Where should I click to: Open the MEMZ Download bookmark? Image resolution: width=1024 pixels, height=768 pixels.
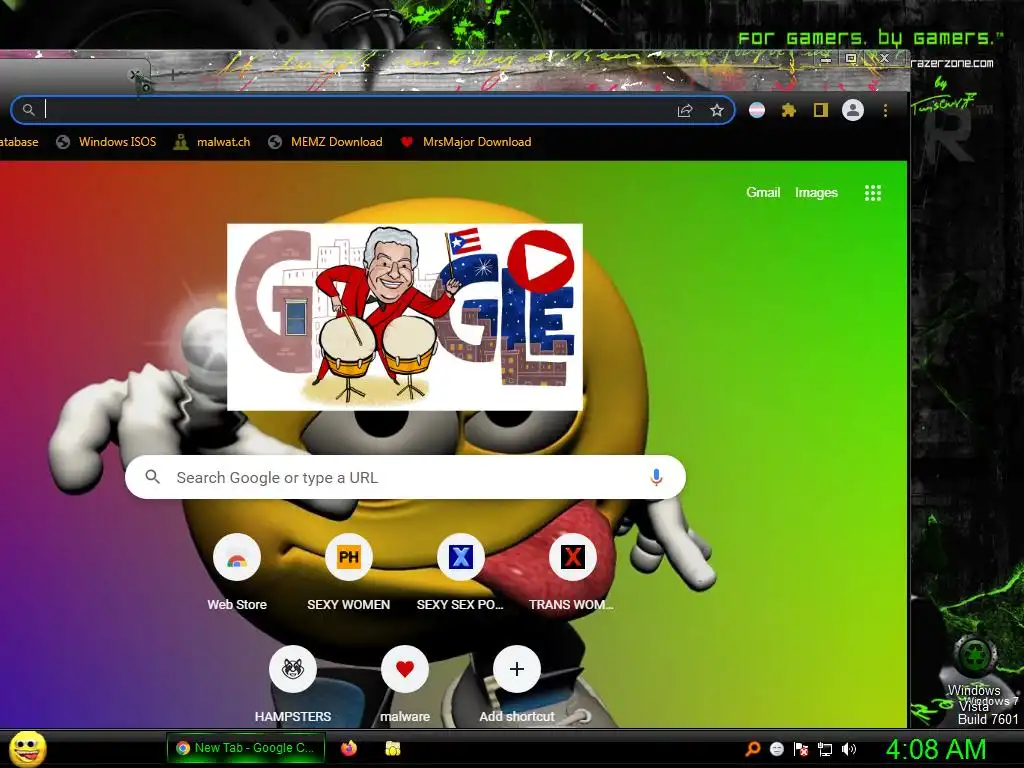click(325, 142)
